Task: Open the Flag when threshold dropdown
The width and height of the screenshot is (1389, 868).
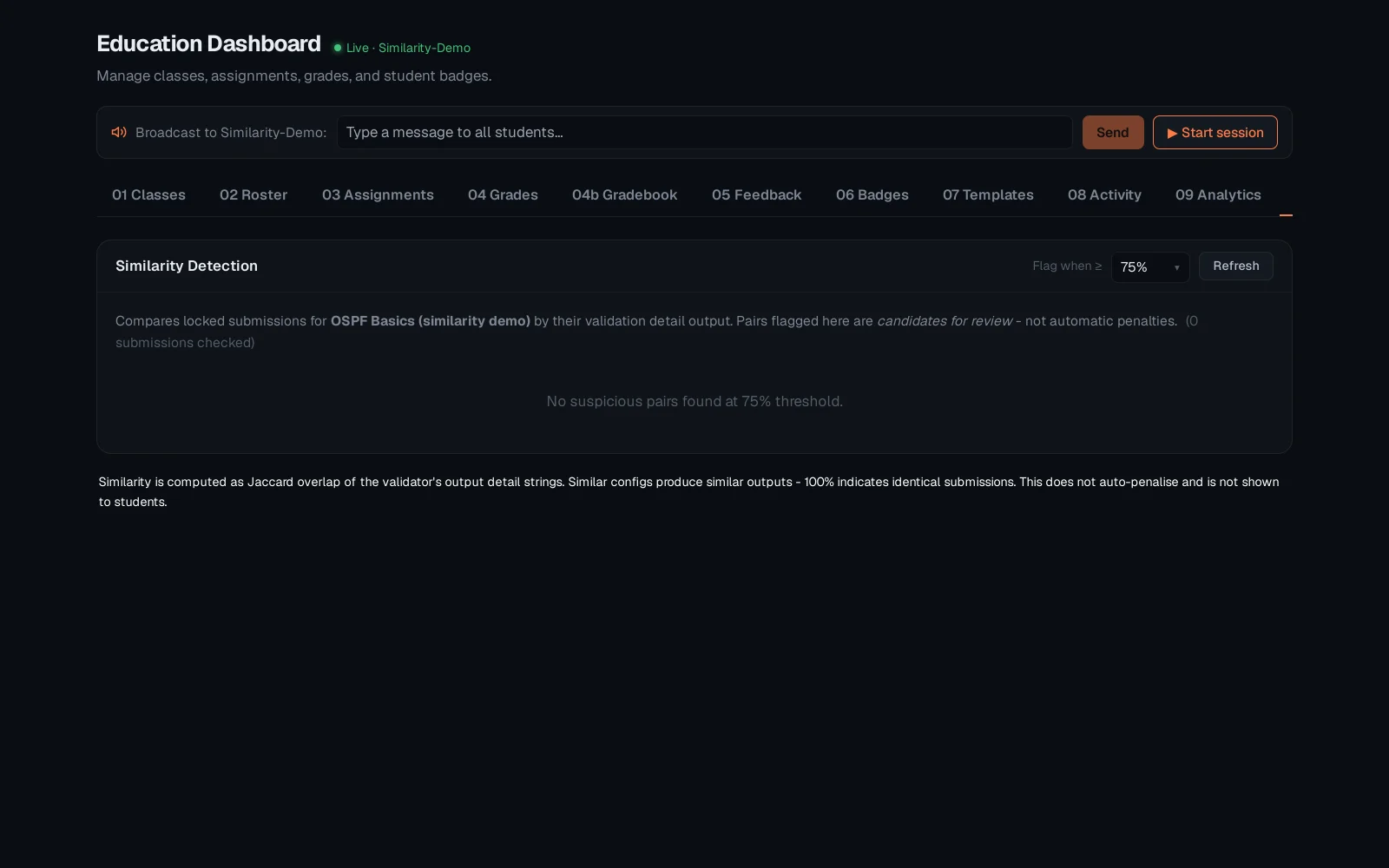Action: pos(1149,267)
